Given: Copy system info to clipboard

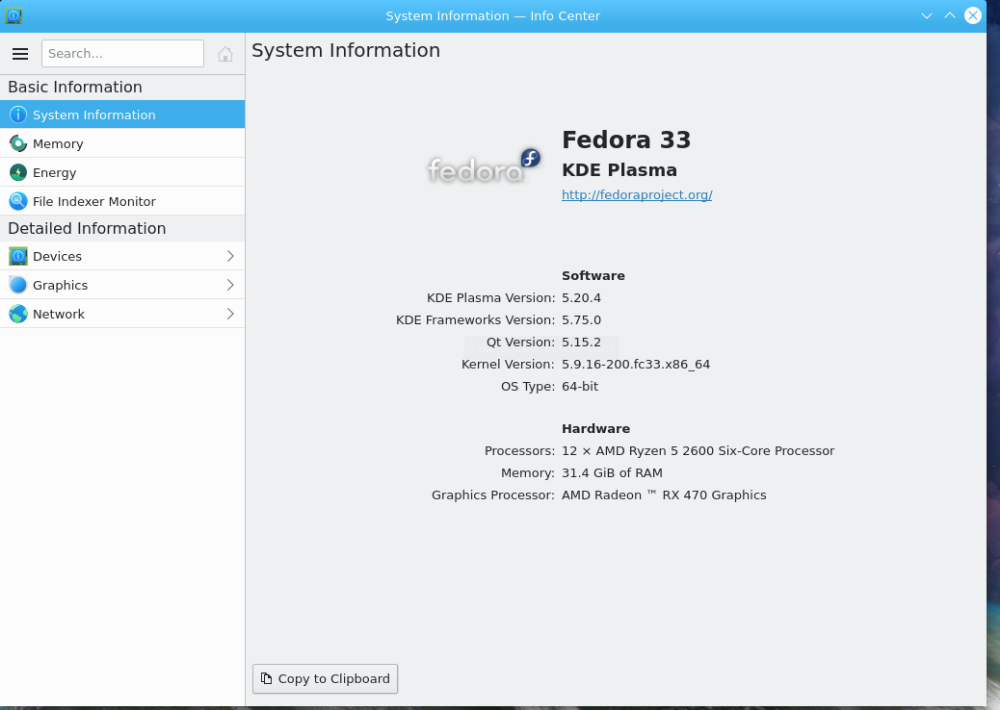Looking at the screenshot, I should [325, 679].
